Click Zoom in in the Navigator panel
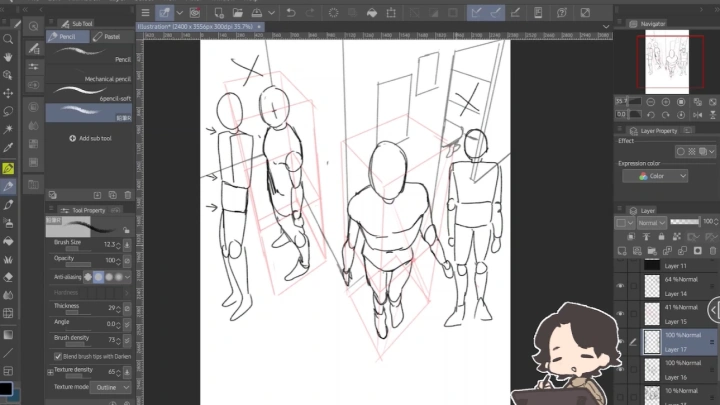720x405 pixels. 666,102
